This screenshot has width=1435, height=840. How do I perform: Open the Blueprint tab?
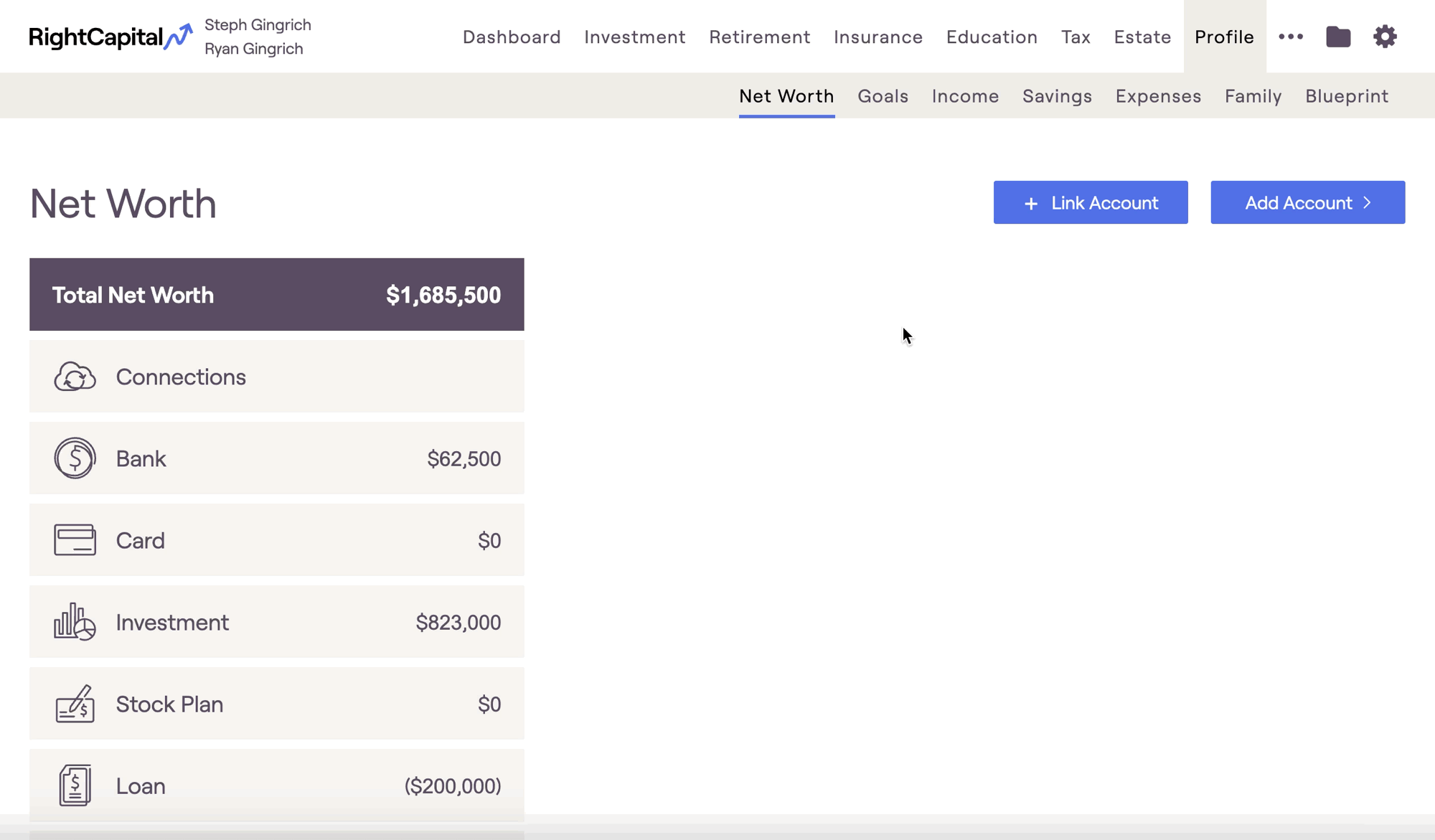1346,96
